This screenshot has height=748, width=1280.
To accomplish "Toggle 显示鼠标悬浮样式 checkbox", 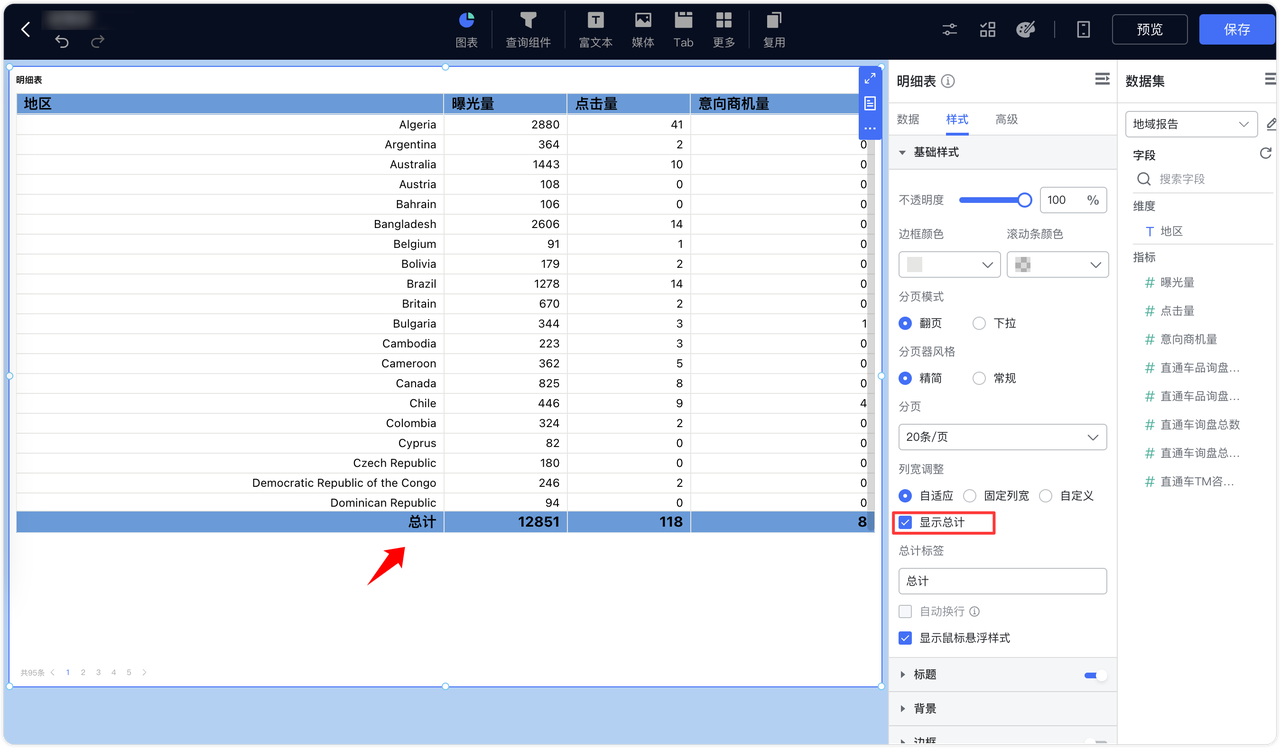I will 905,638.
